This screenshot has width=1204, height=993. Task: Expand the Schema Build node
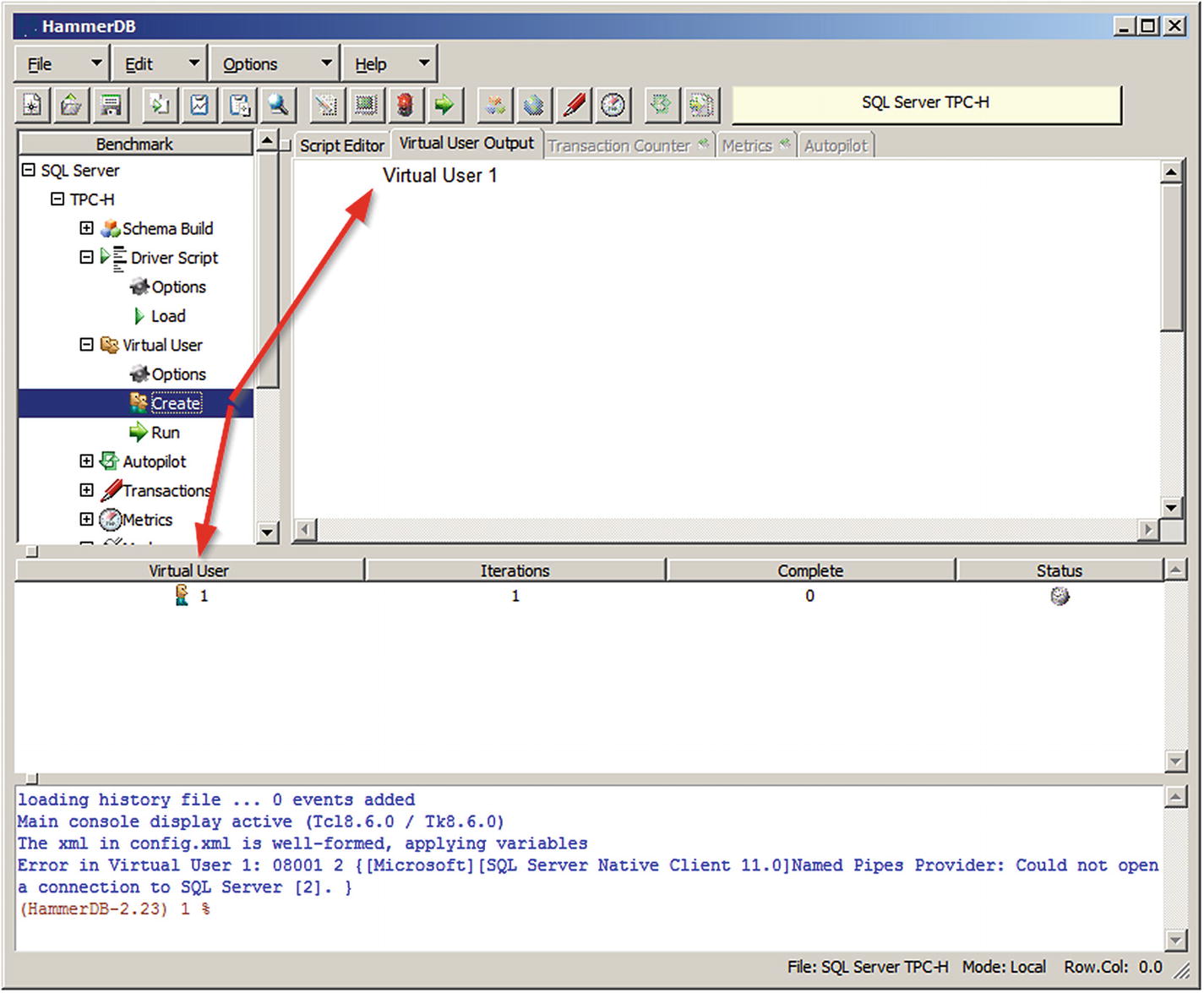[x=86, y=228]
